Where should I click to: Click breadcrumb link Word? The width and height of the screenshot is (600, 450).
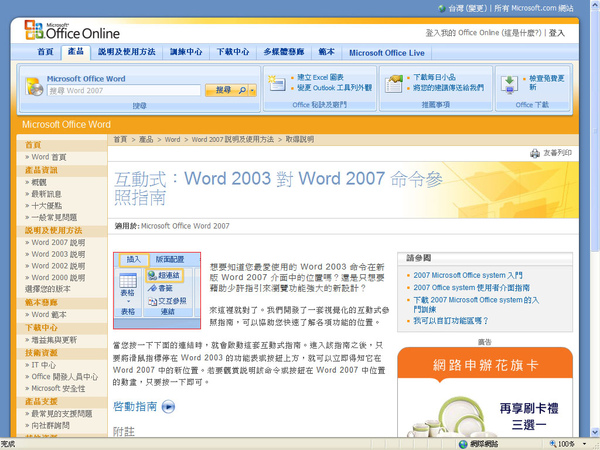pos(172,140)
